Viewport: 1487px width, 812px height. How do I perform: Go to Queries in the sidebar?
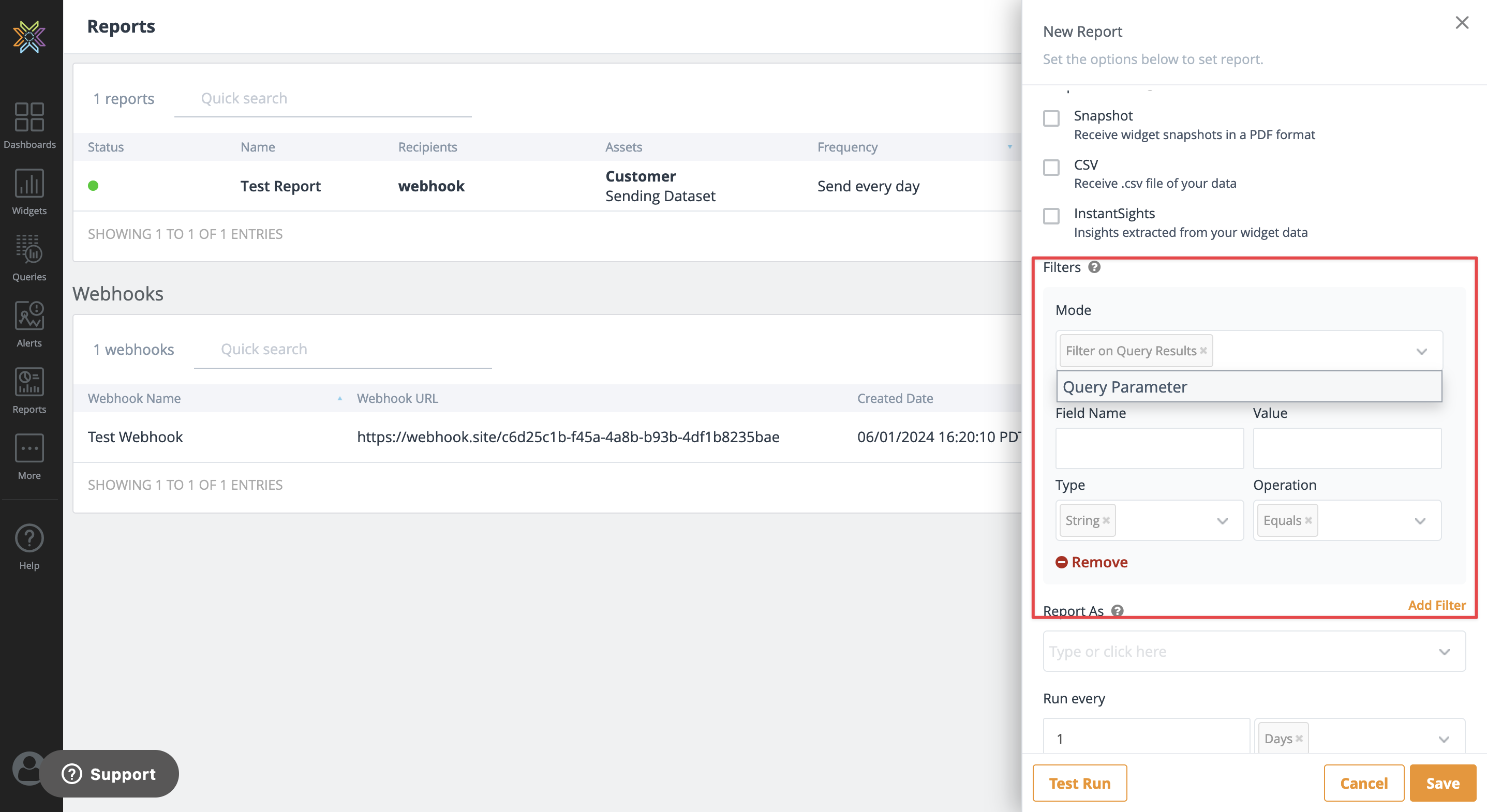(x=29, y=258)
